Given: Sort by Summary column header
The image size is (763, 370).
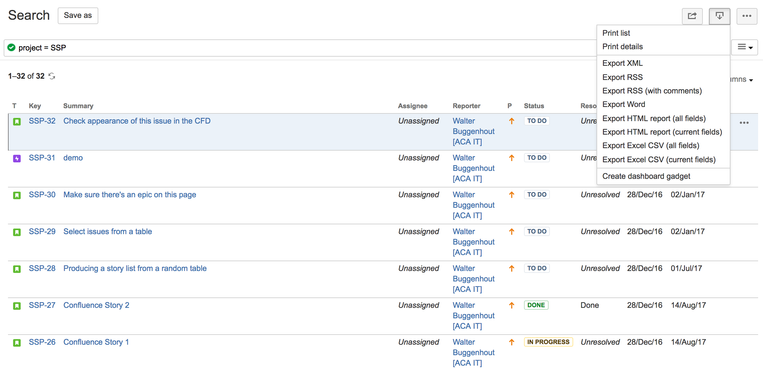Looking at the screenshot, I should click(78, 106).
